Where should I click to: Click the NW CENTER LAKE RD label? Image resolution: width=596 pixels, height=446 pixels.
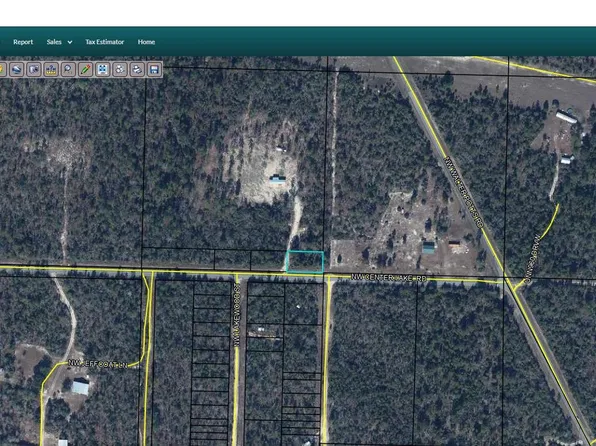pos(388,278)
